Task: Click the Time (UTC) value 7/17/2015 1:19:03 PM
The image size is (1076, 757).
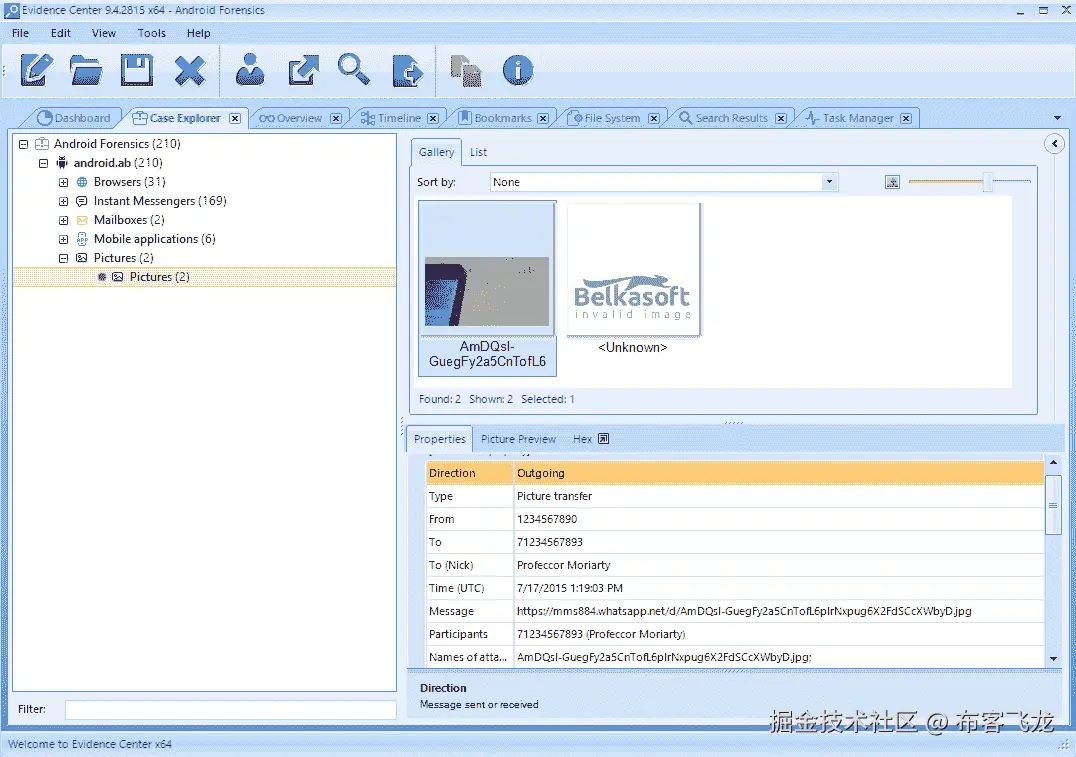Action: point(570,588)
